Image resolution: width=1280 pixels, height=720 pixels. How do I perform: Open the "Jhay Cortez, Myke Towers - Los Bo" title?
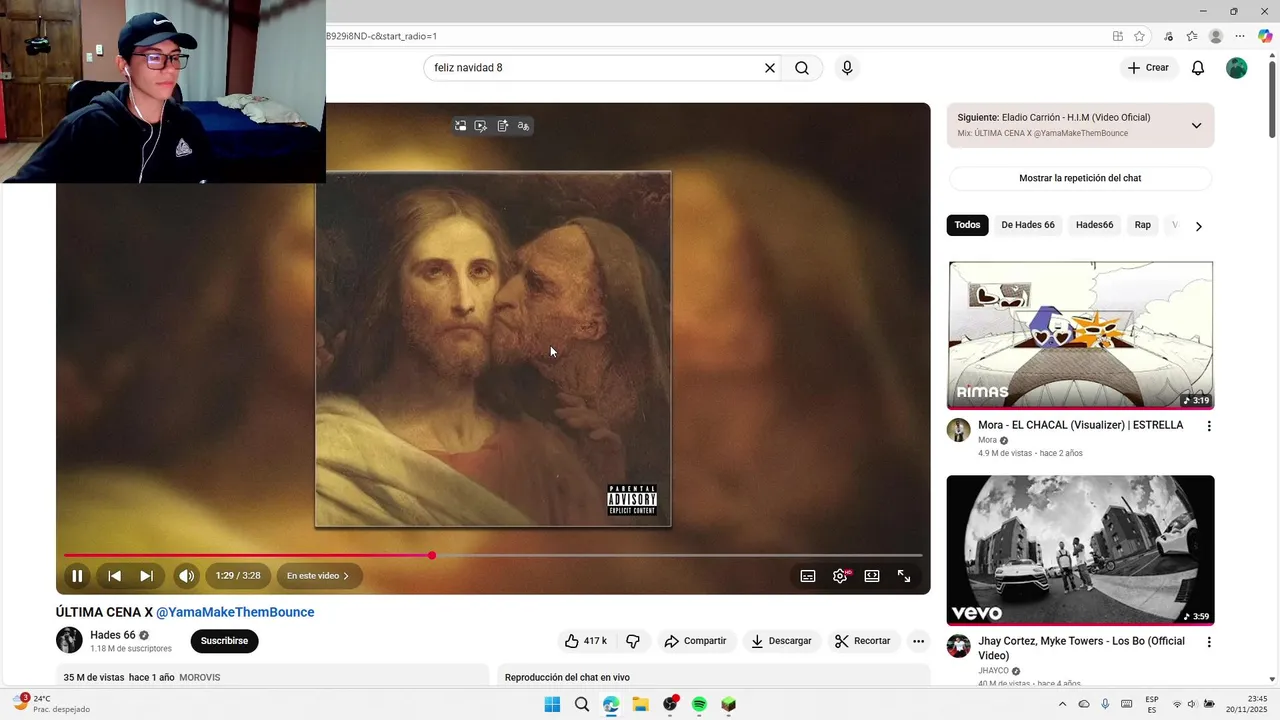(x=1081, y=648)
